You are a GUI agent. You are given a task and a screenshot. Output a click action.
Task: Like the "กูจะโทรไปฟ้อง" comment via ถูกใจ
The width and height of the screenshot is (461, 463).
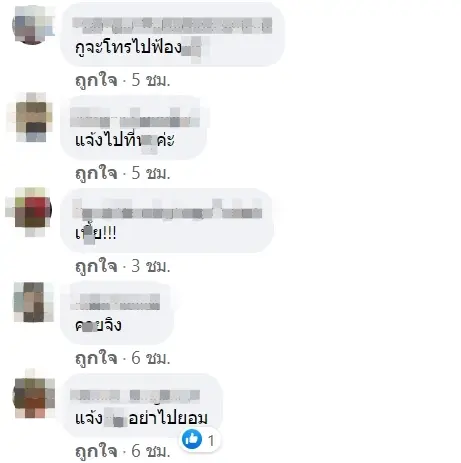click(96, 80)
